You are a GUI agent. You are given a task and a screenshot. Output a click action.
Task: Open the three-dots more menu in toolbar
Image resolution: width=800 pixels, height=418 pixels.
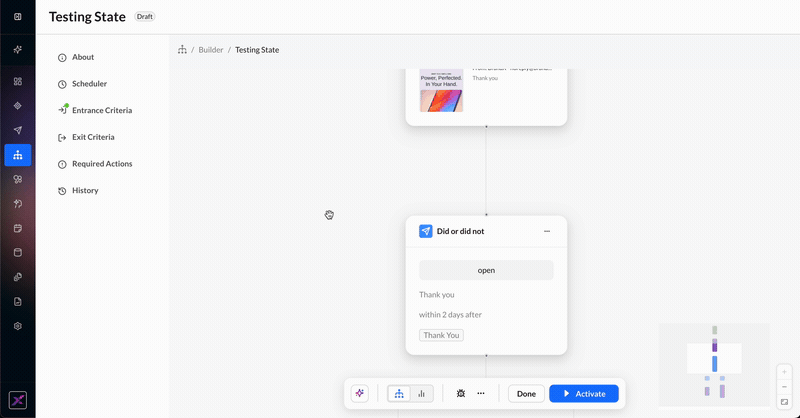[481, 394]
